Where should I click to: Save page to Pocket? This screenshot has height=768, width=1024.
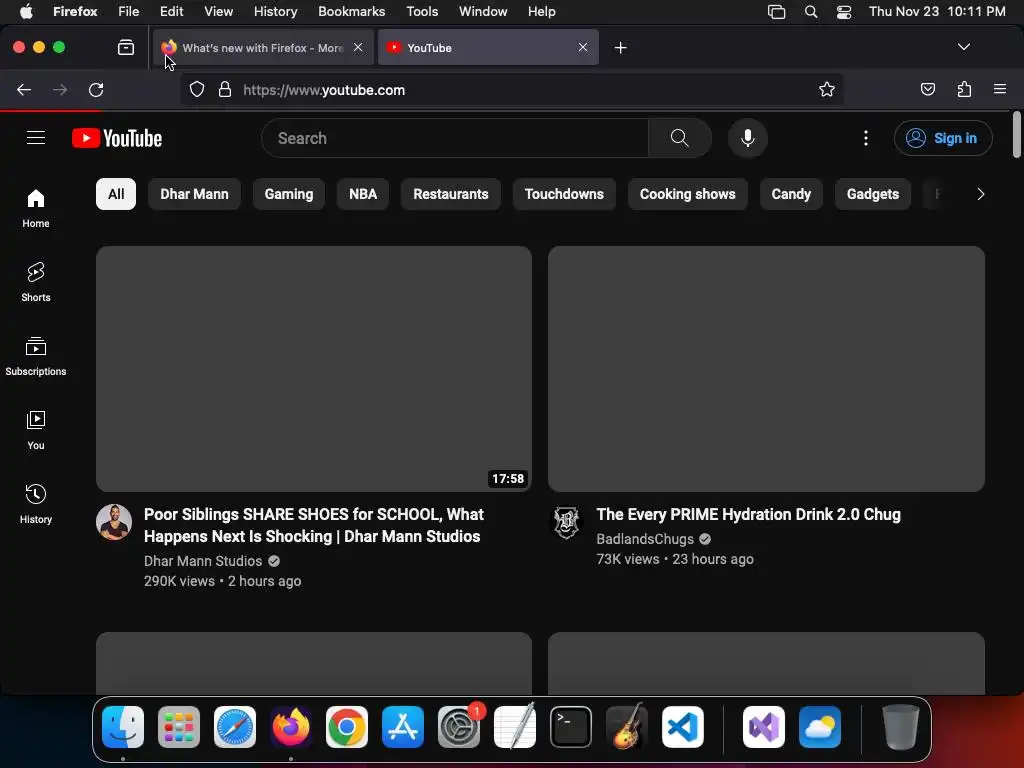pyautogui.click(x=928, y=89)
